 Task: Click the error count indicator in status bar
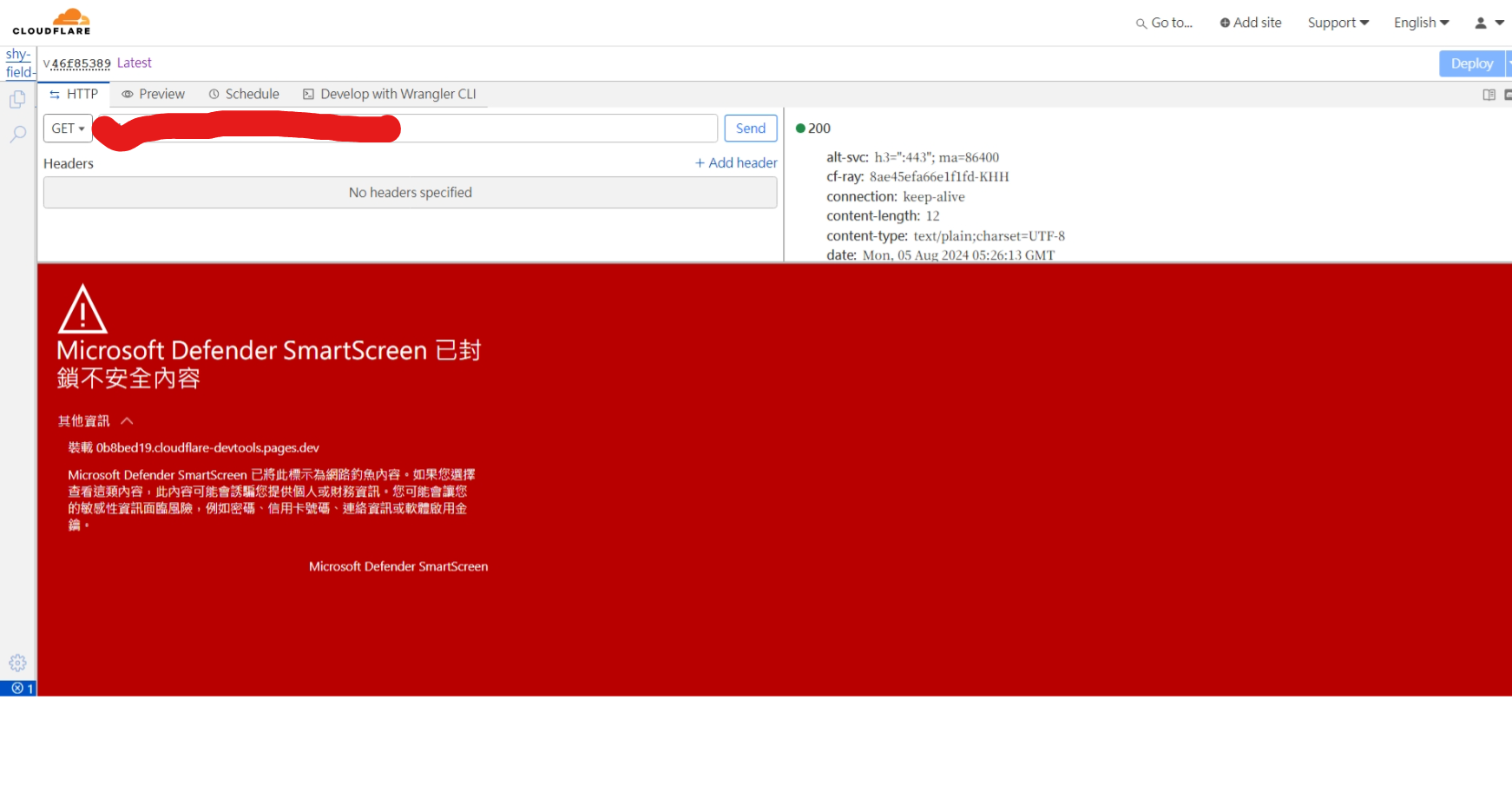click(x=22, y=688)
